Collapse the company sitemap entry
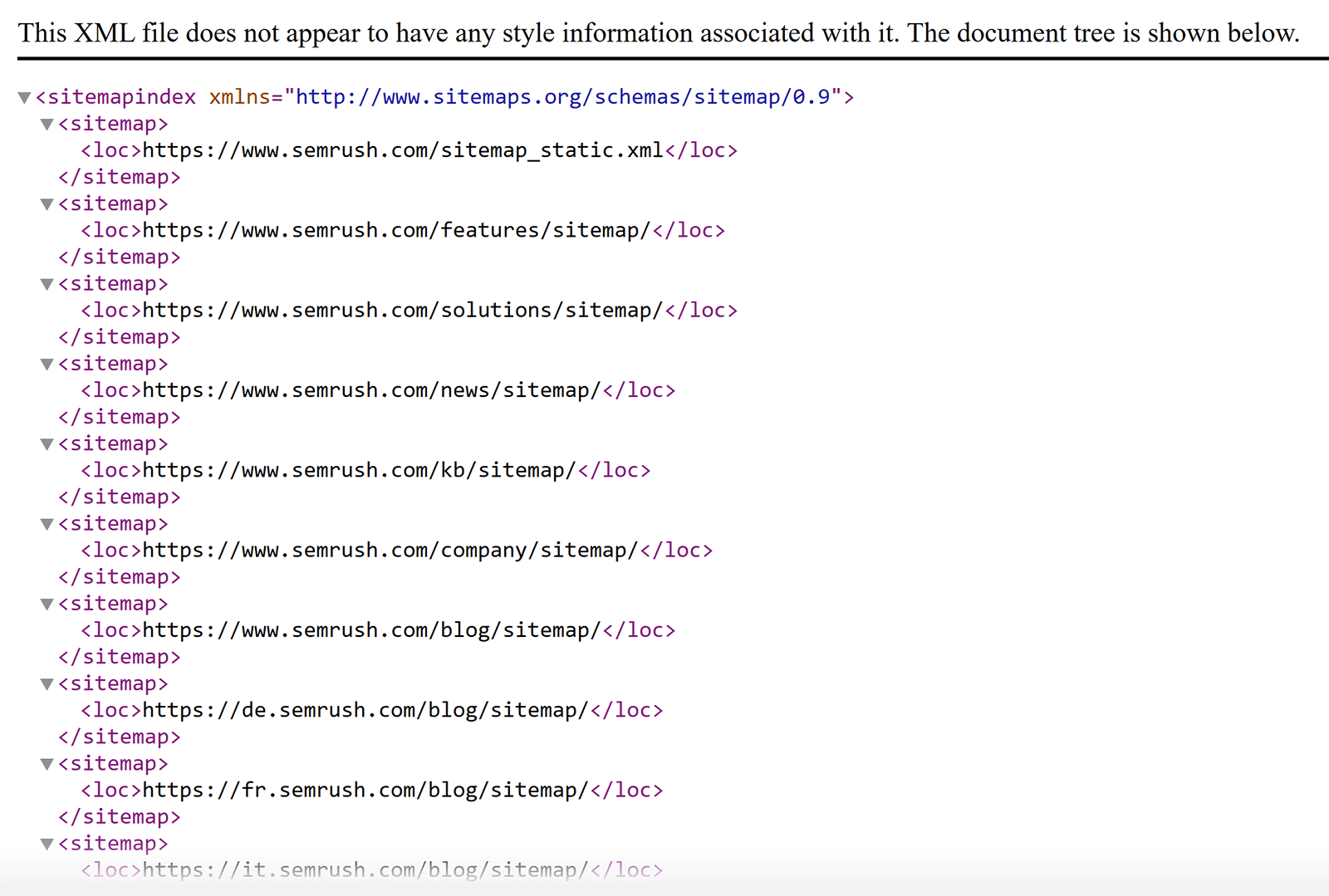This screenshot has height=896, width=1329. tap(47, 523)
